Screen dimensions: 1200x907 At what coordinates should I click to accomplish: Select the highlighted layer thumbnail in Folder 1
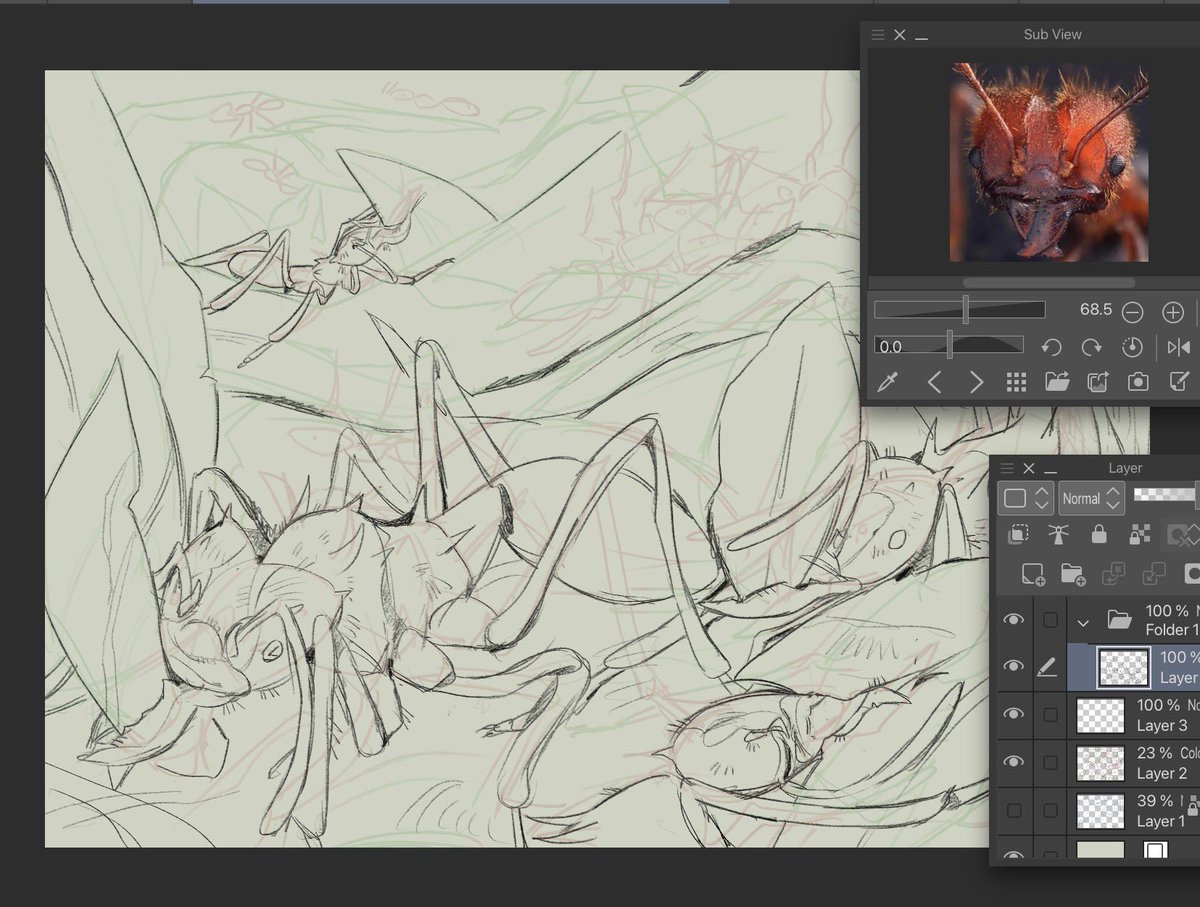pyautogui.click(x=1123, y=667)
